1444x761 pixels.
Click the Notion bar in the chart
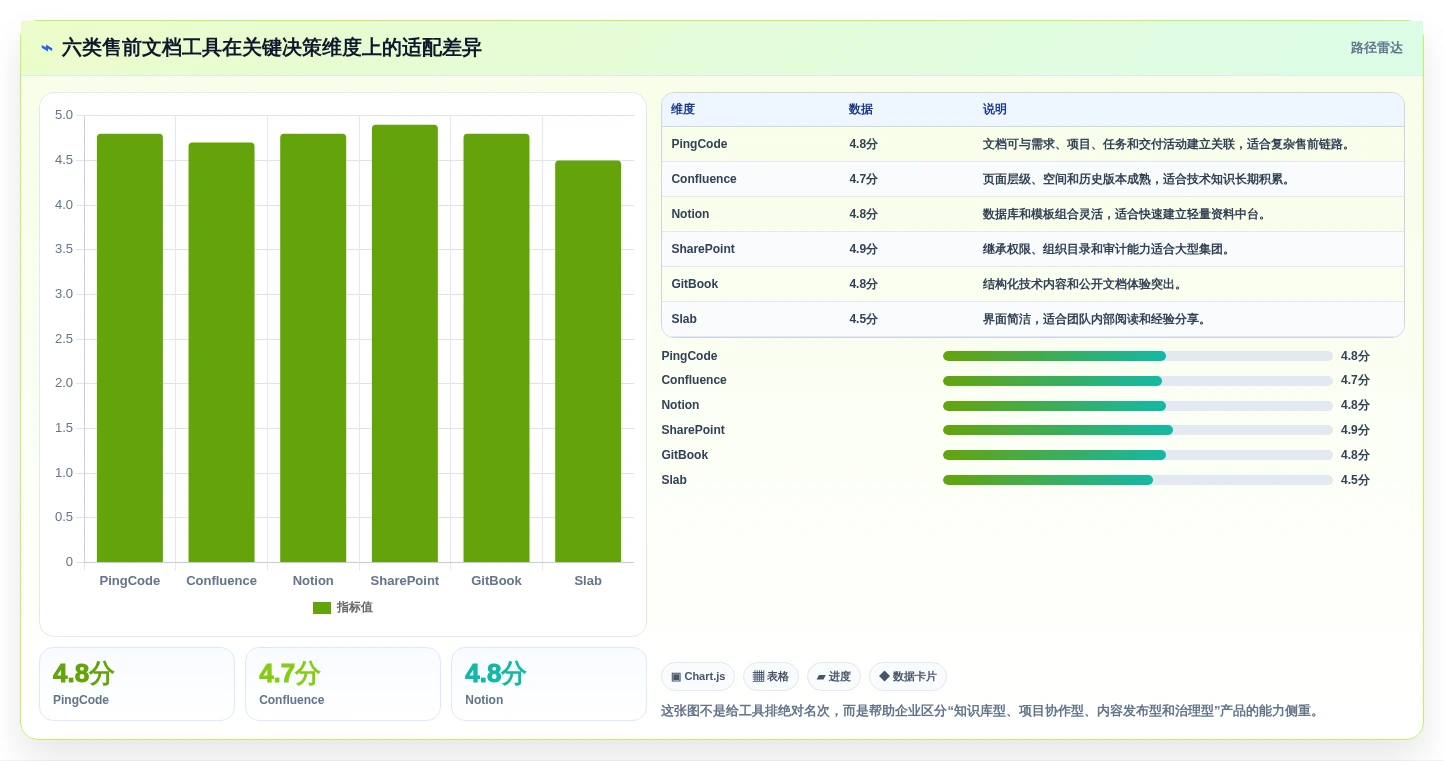click(313, 348)
